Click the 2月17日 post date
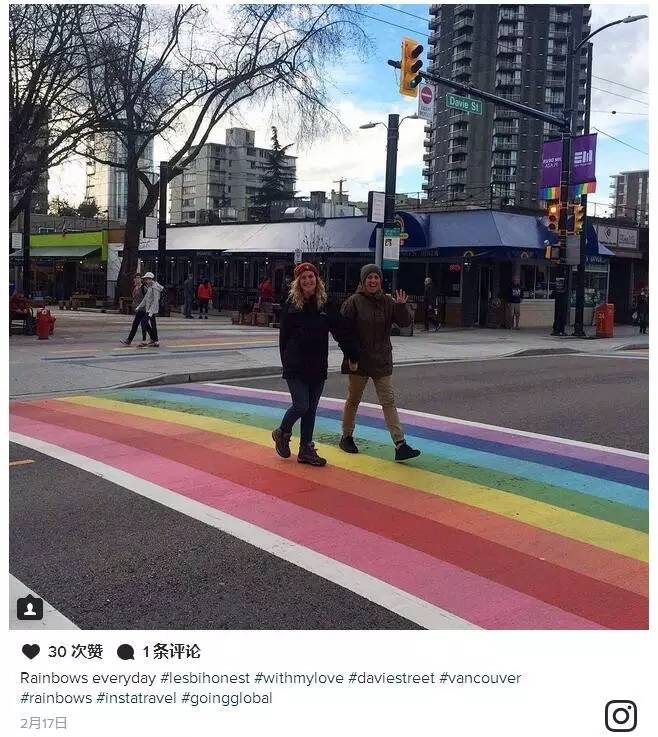Screen dimensions: 658x737 (44, 722)
